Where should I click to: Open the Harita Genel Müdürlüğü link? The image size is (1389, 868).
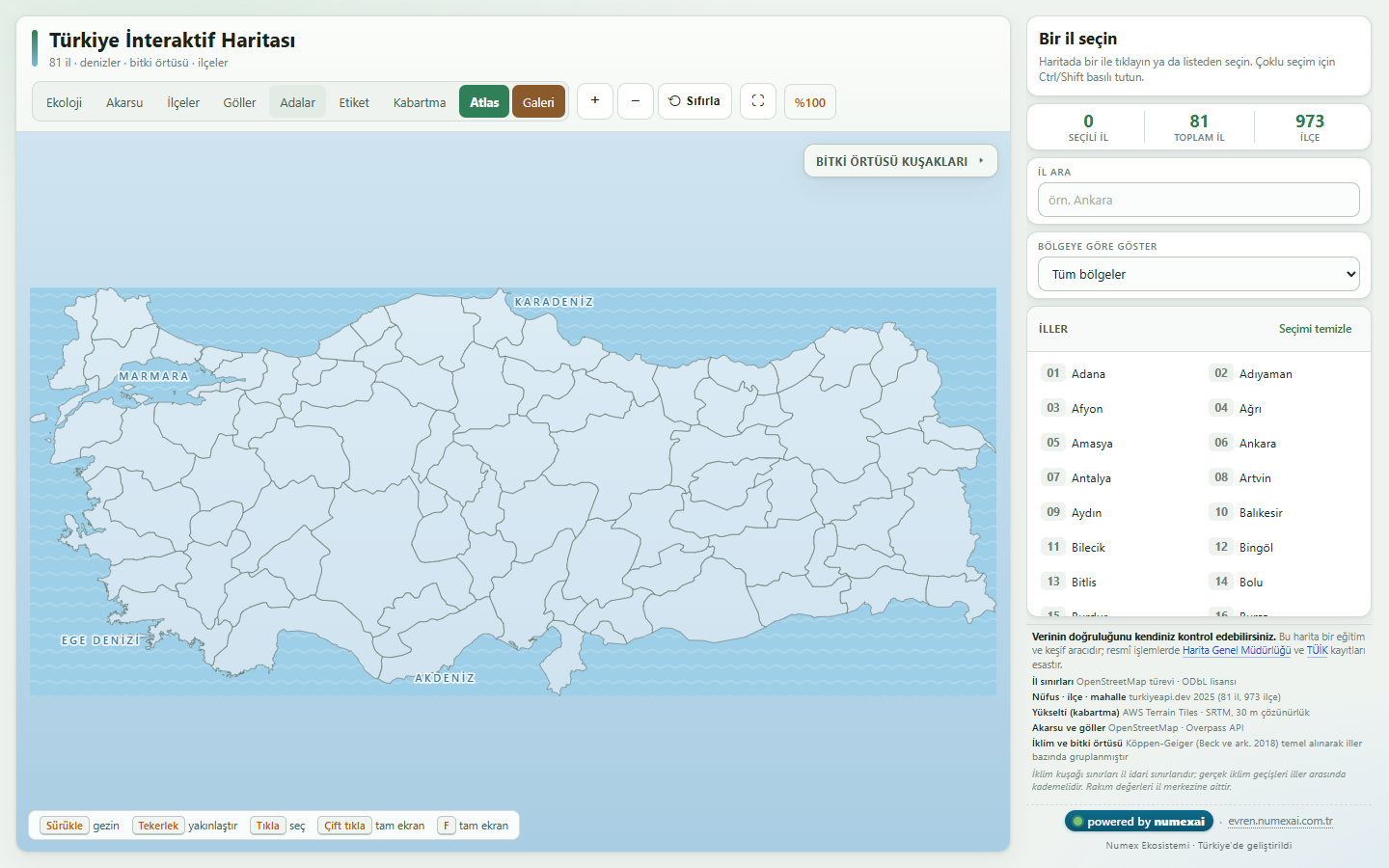[x=1237, y=650]
